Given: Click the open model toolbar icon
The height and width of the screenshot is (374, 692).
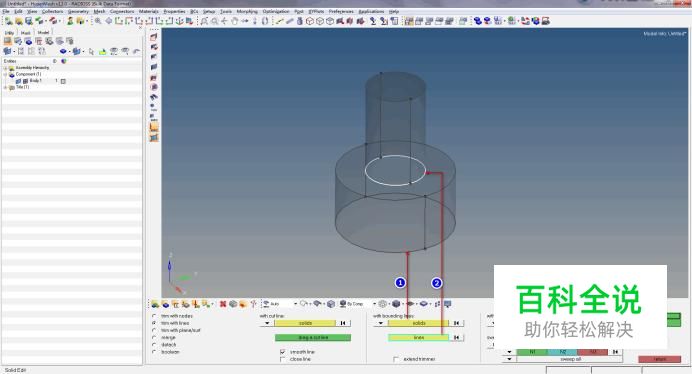Looking at the screenshot, I should tap(19, 21).
